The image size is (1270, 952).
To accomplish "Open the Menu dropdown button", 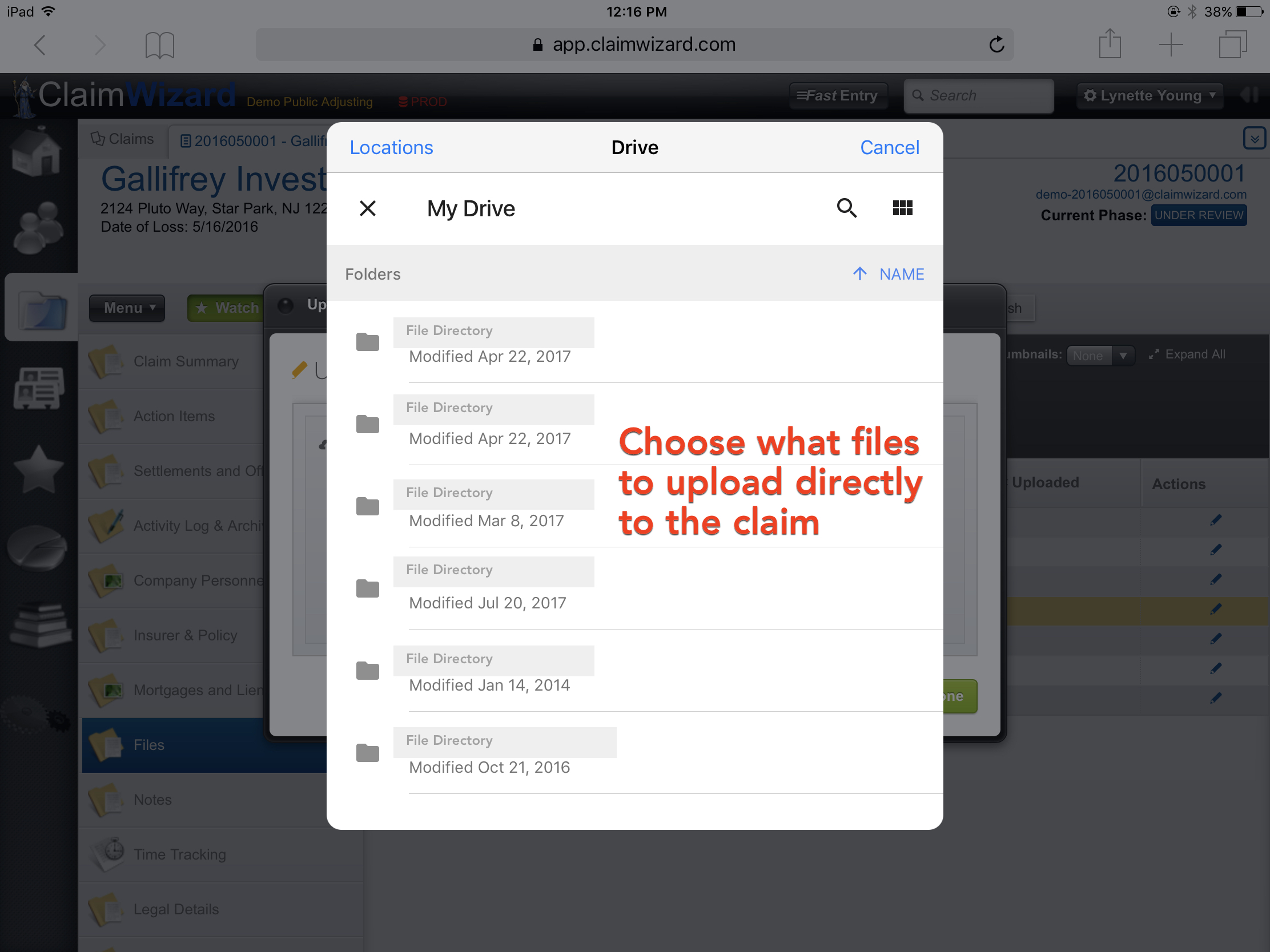I will point(127,308).
